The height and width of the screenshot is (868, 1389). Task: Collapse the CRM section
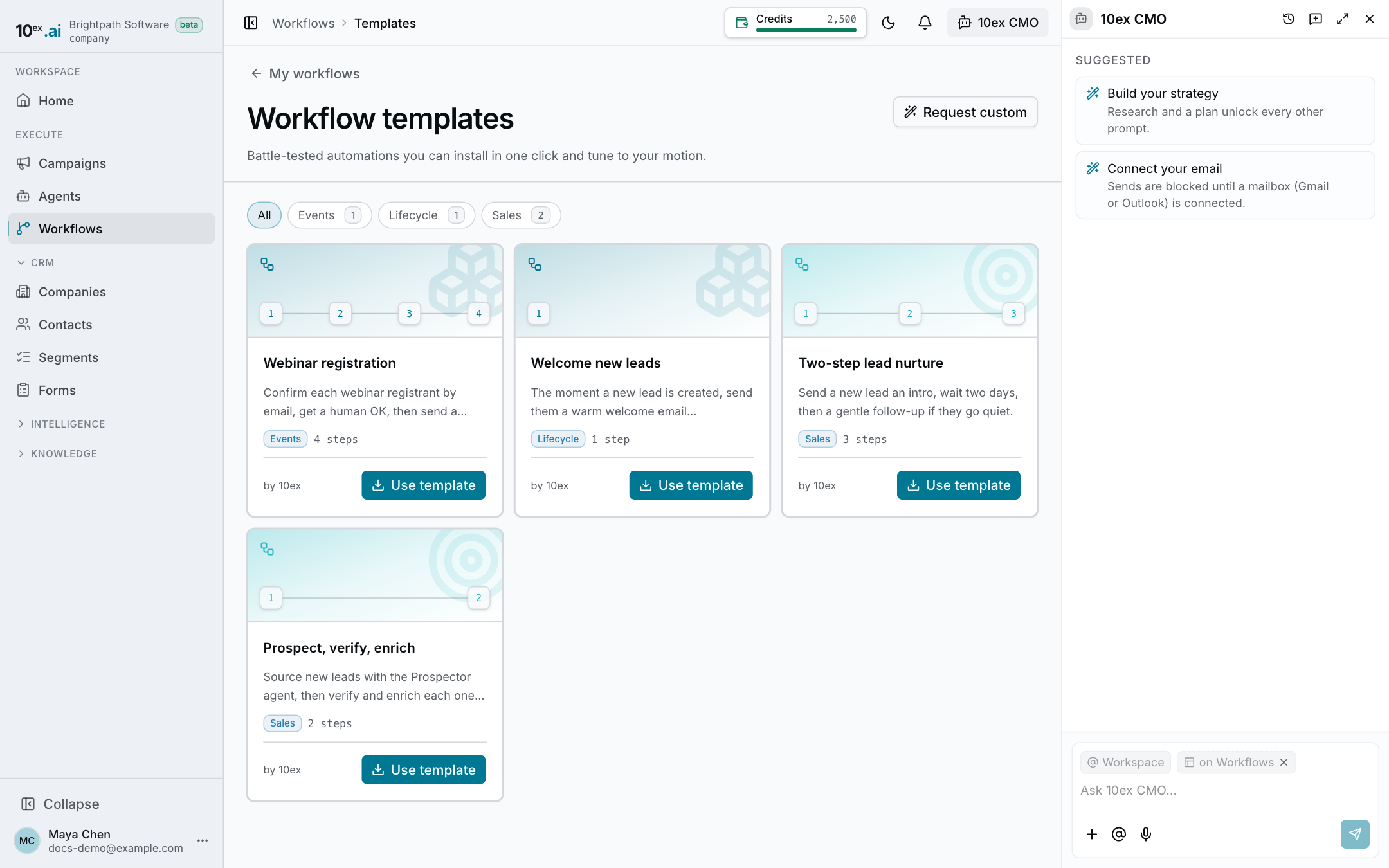point(35,262)
